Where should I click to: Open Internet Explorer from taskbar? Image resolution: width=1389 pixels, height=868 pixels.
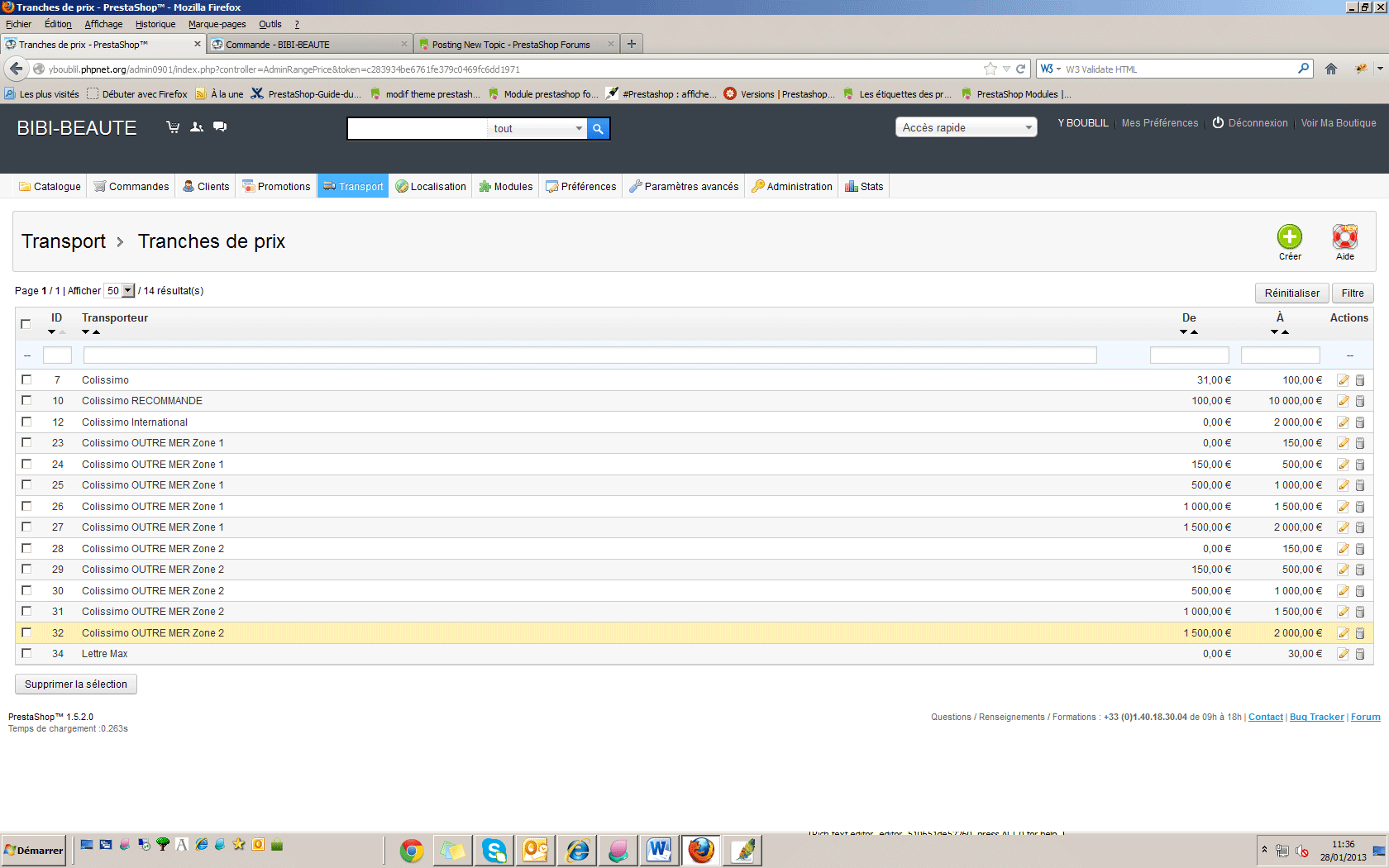[x=577, y=850]
